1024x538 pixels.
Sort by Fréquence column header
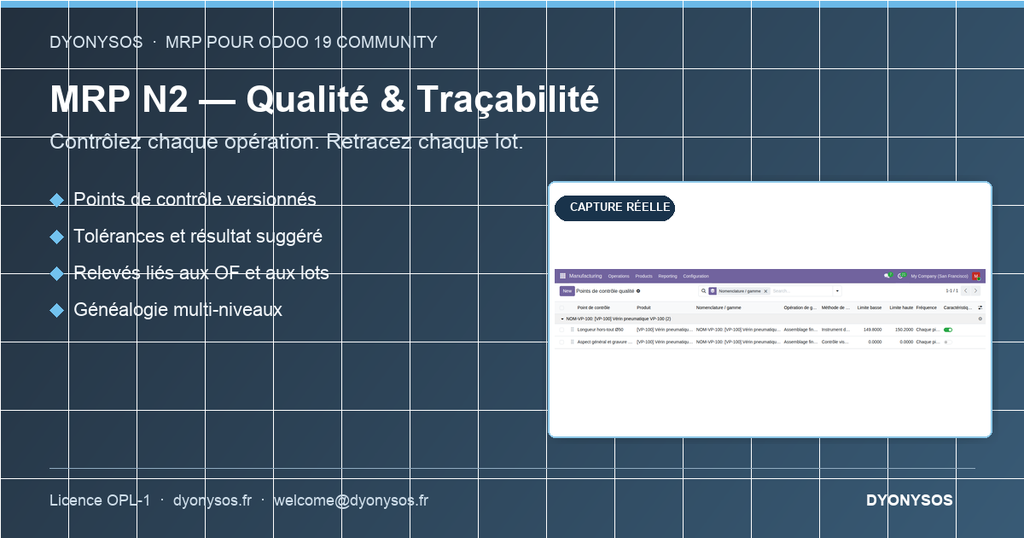coord(926,308)
